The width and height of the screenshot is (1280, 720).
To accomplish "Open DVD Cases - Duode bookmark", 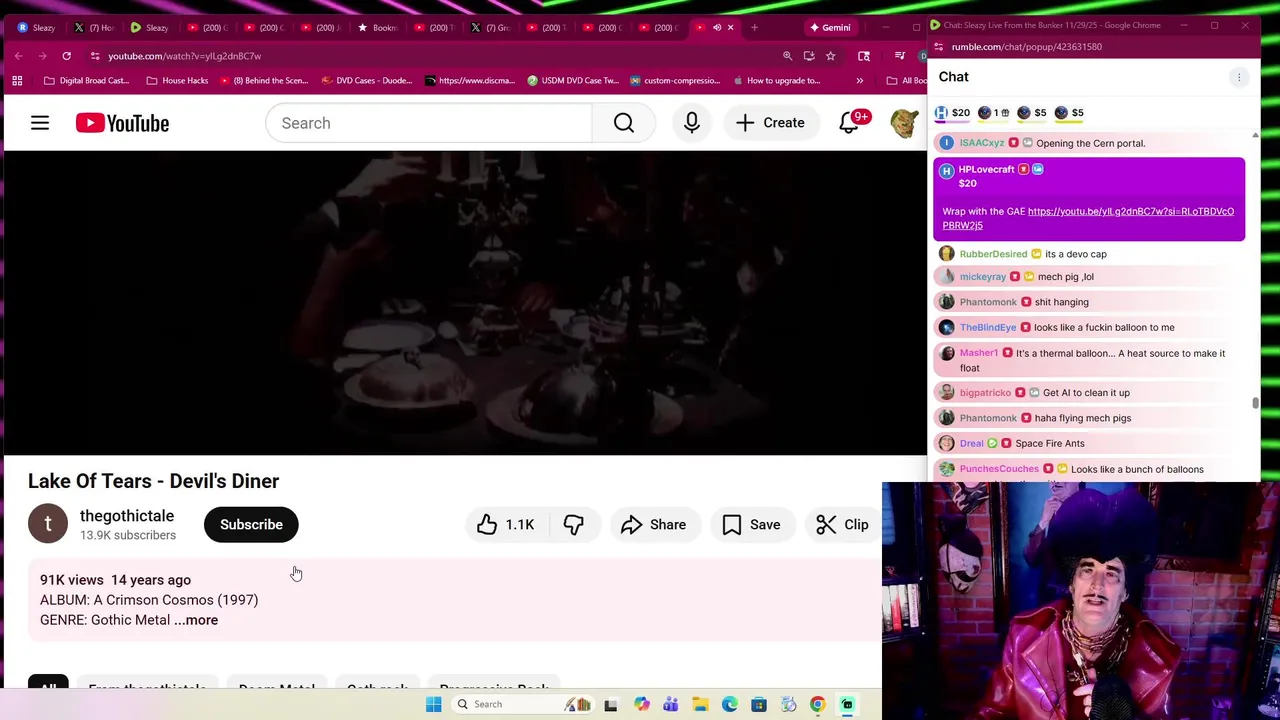I will pos(366,81).
